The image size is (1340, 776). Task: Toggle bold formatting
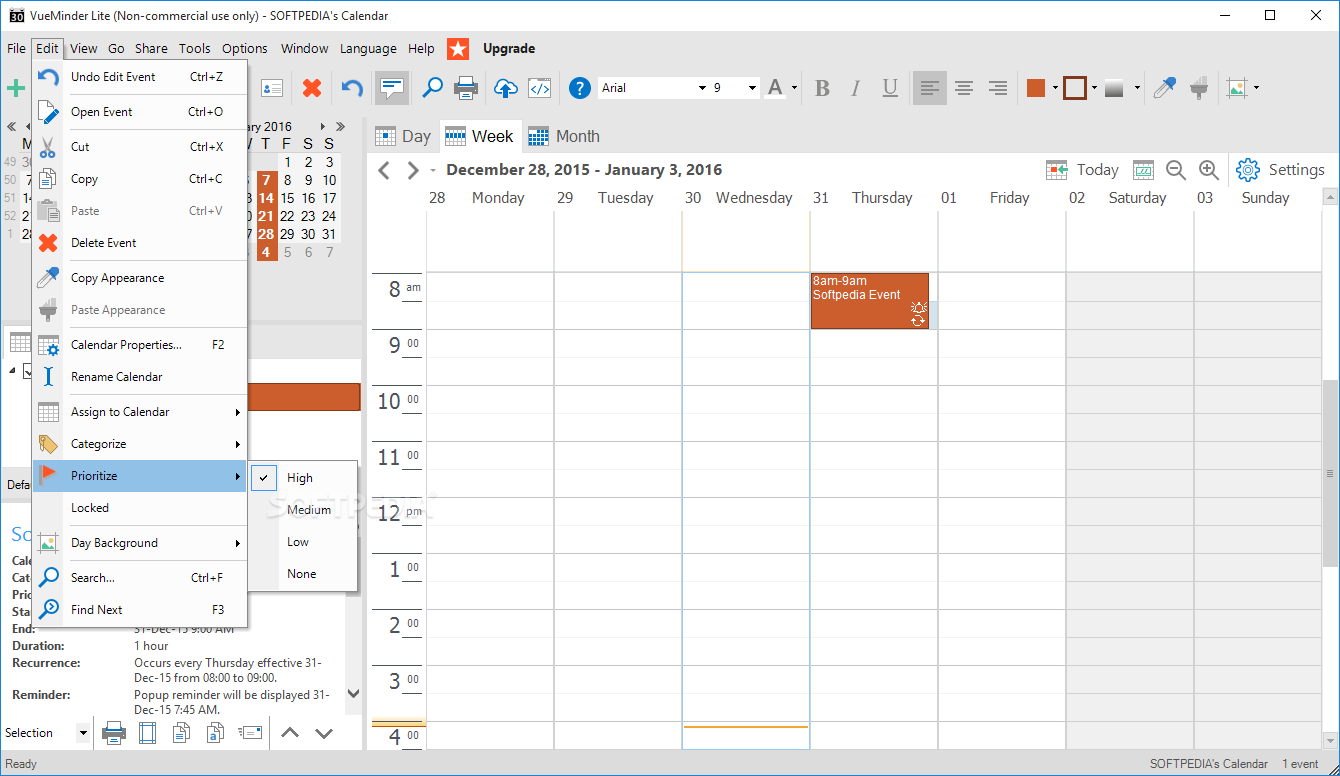(x=822, y=88)
